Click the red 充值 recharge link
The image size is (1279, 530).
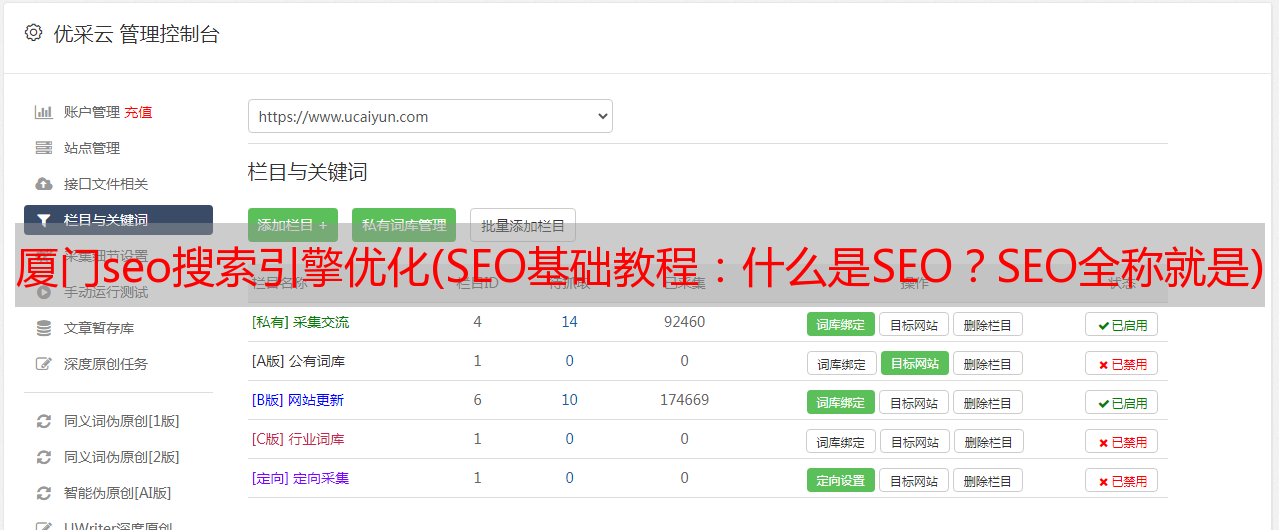[x=139, y=112]
